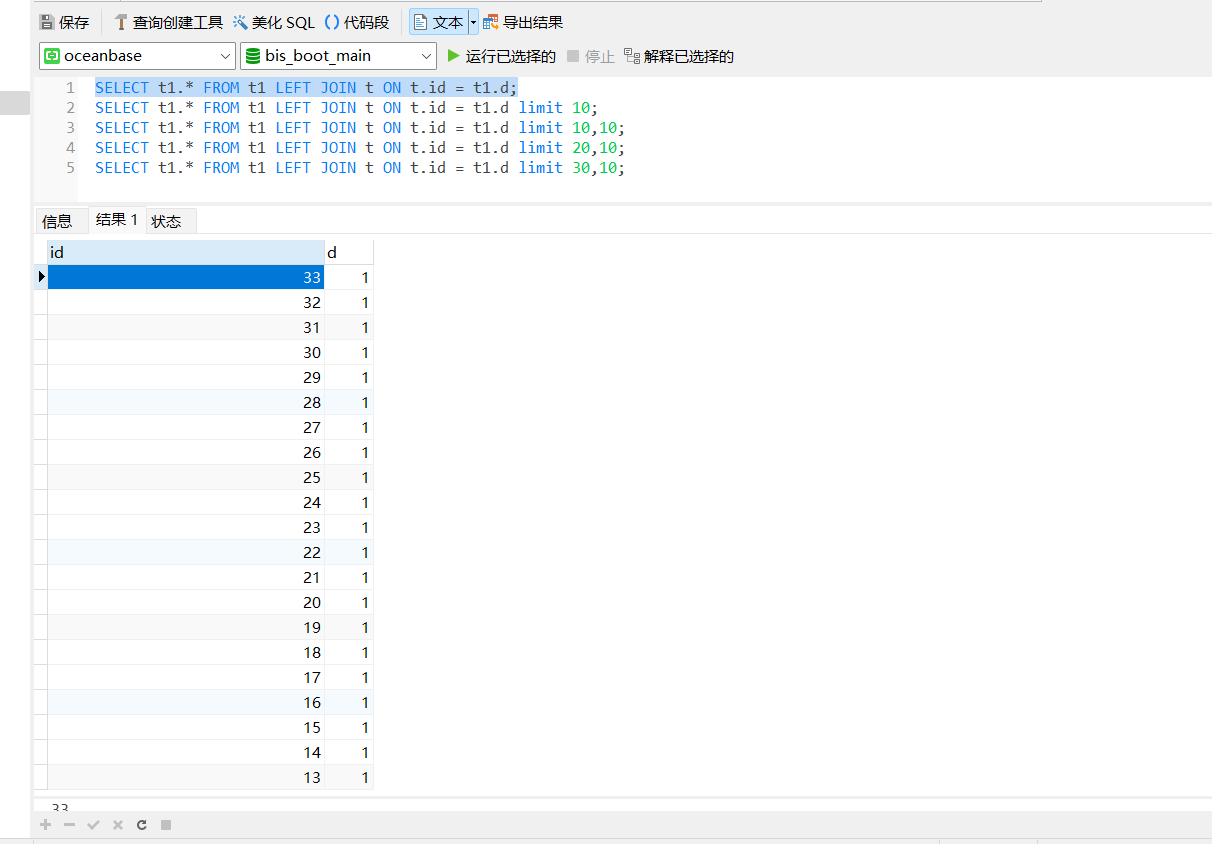
Task: Click line number 5 in editor gutter
Action: [70, 168]
